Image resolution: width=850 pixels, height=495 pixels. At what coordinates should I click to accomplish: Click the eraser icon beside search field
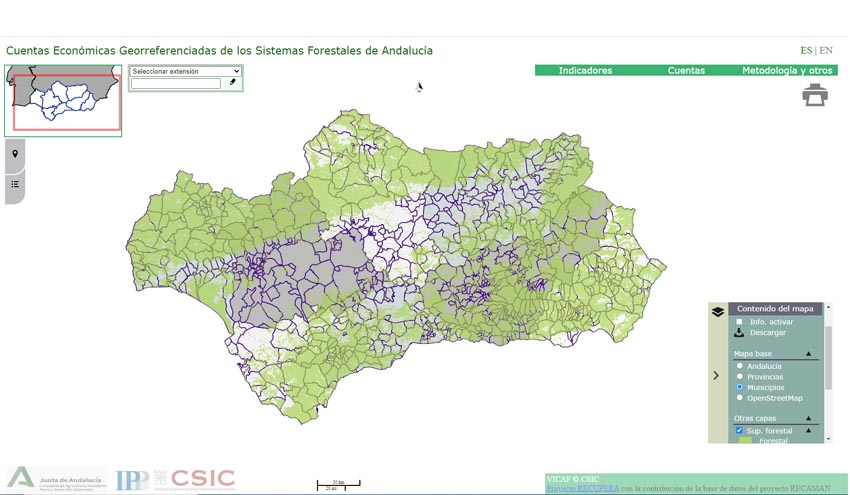tap(233, 82)
